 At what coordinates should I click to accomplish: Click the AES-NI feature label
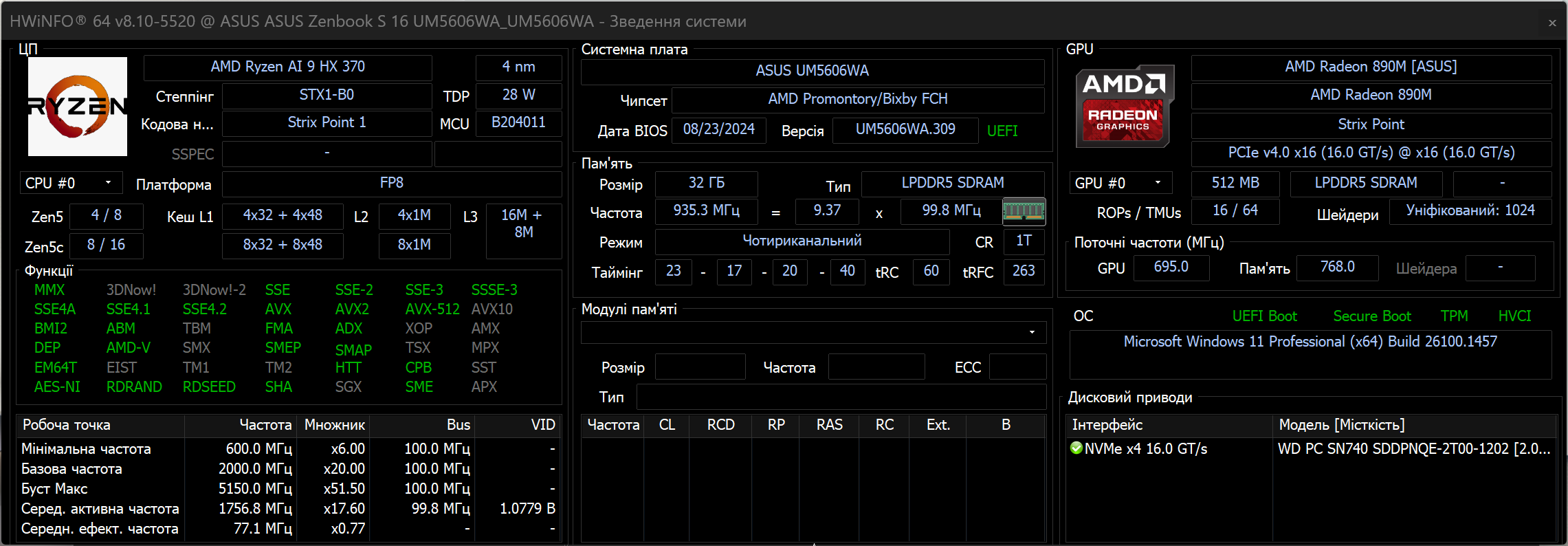click(57, 387)
